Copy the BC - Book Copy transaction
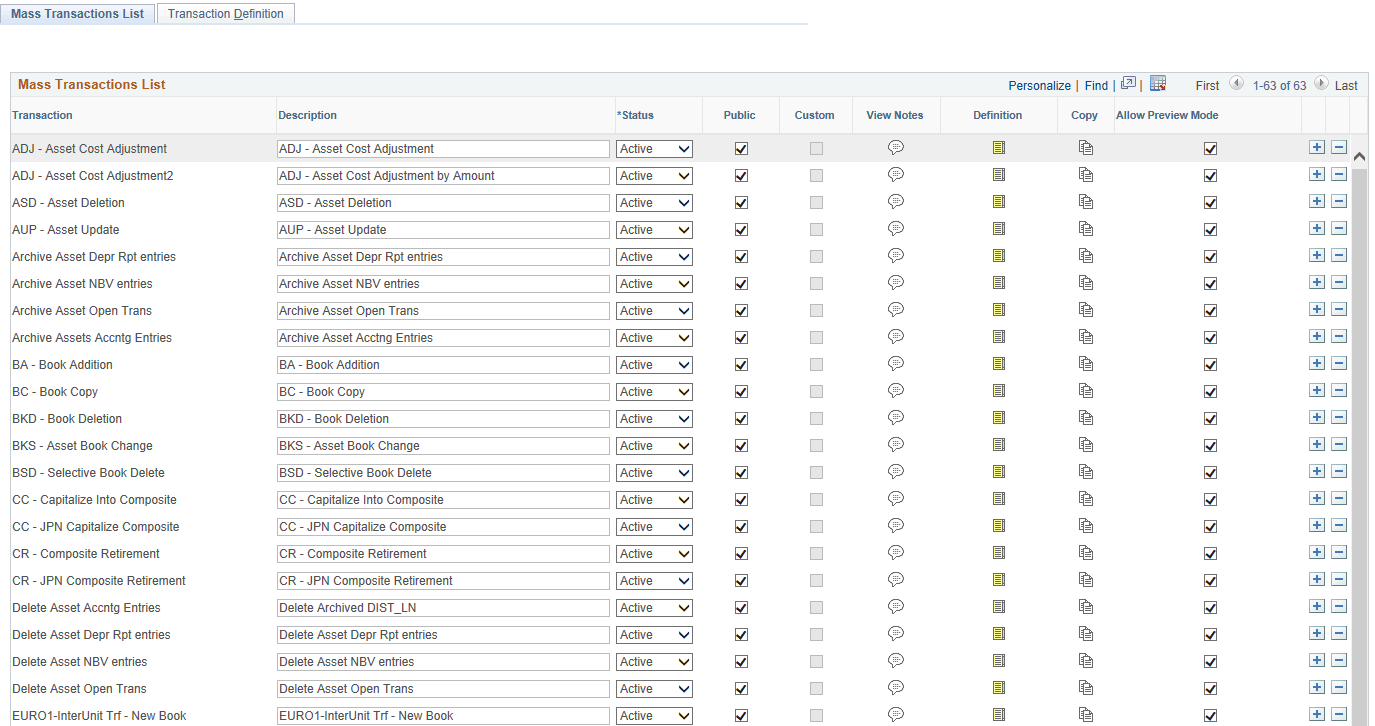The width and height of the screenshot is (1375, 726). (x=1084, y=390)
